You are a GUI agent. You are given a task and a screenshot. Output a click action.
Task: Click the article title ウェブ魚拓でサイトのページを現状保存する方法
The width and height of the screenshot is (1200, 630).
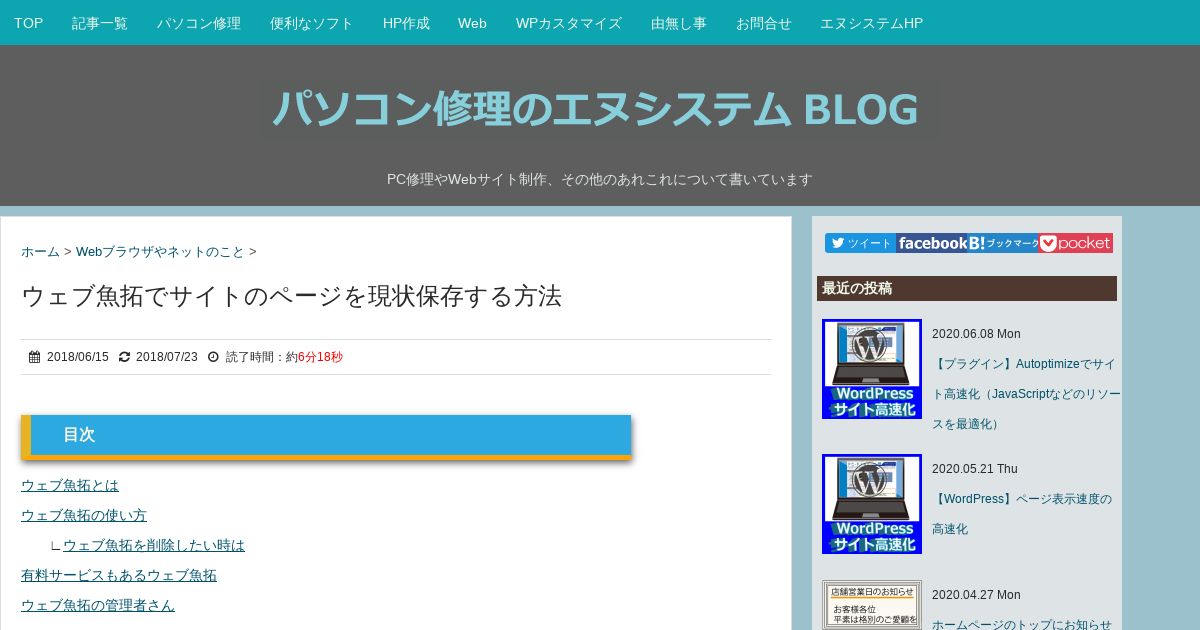click(x=291, y=296)
